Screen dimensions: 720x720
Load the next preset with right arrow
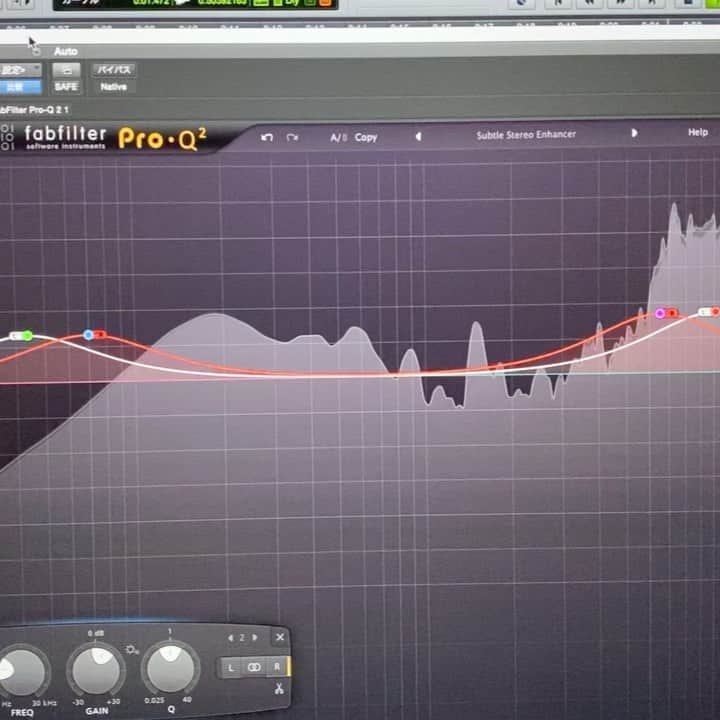634,133
